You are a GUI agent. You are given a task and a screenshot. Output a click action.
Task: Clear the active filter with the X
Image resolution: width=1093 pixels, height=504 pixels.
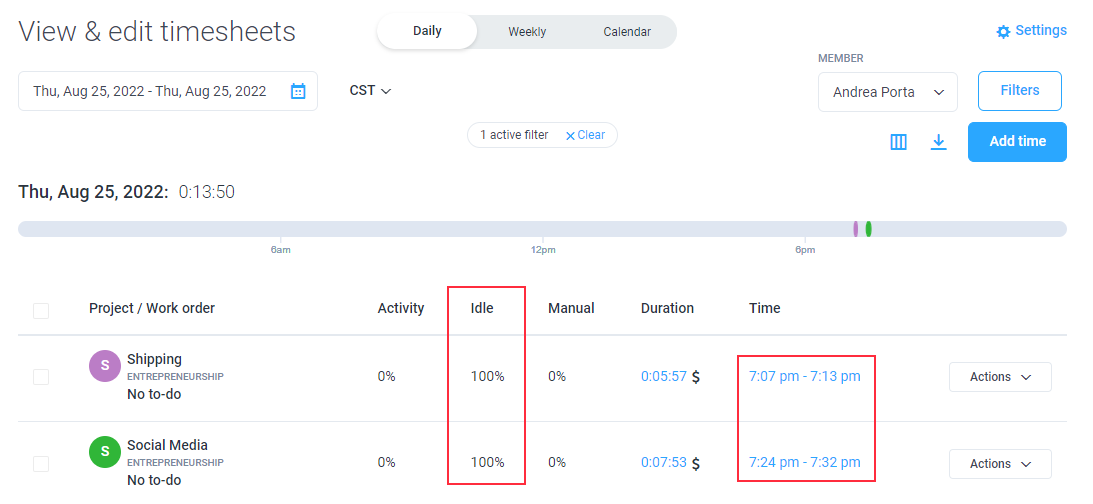coord(570,136)
